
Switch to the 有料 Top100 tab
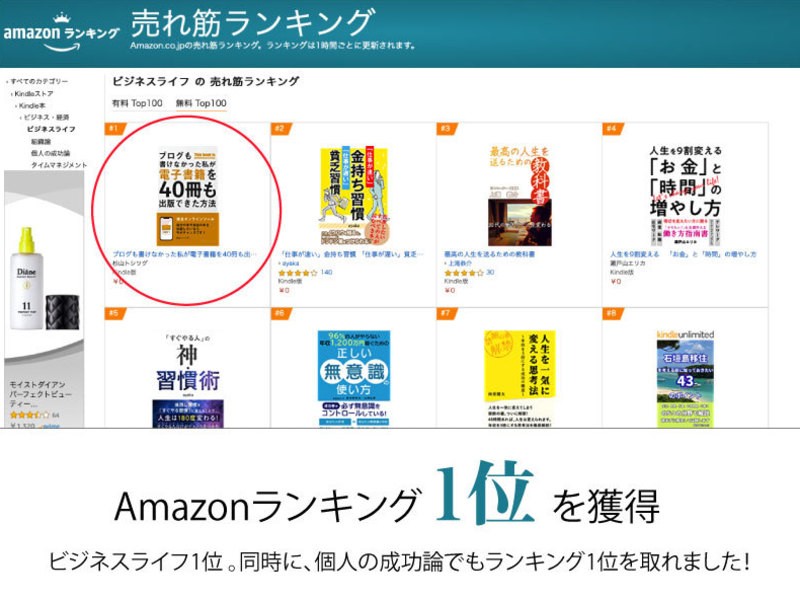[x=137, y=103]
